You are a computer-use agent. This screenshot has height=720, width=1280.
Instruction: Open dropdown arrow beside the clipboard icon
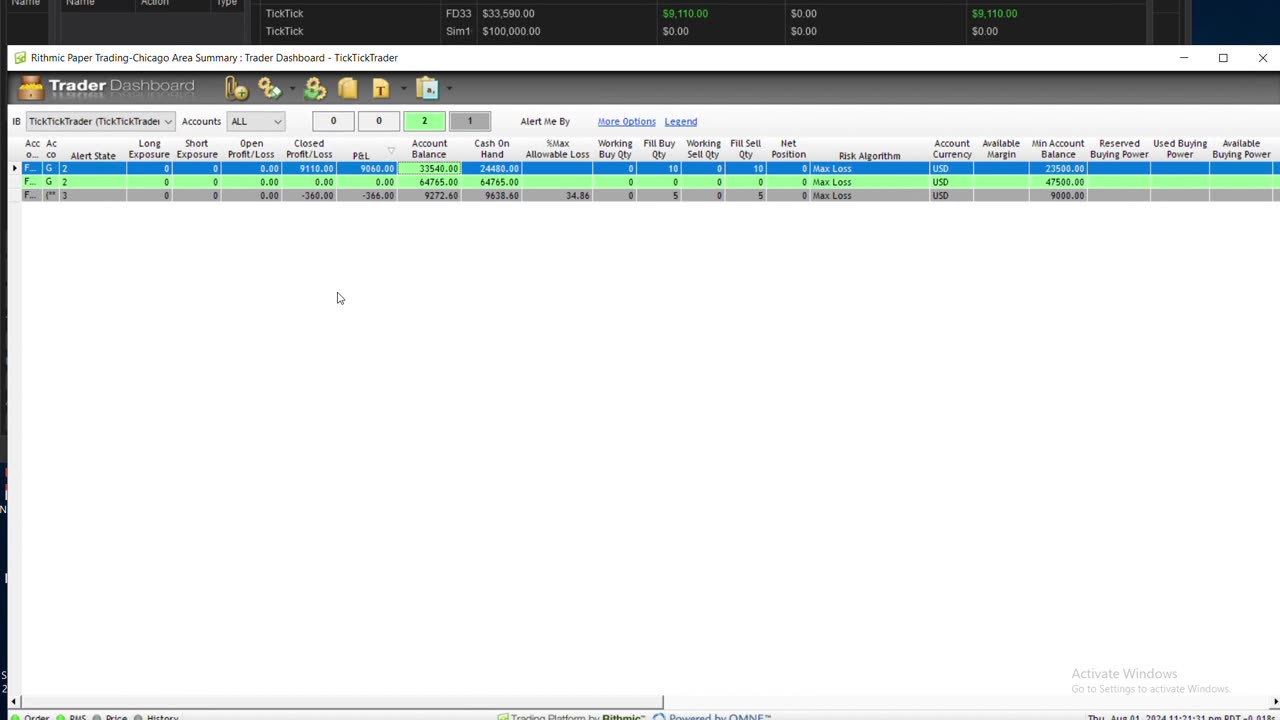click(x=449, y=89)
